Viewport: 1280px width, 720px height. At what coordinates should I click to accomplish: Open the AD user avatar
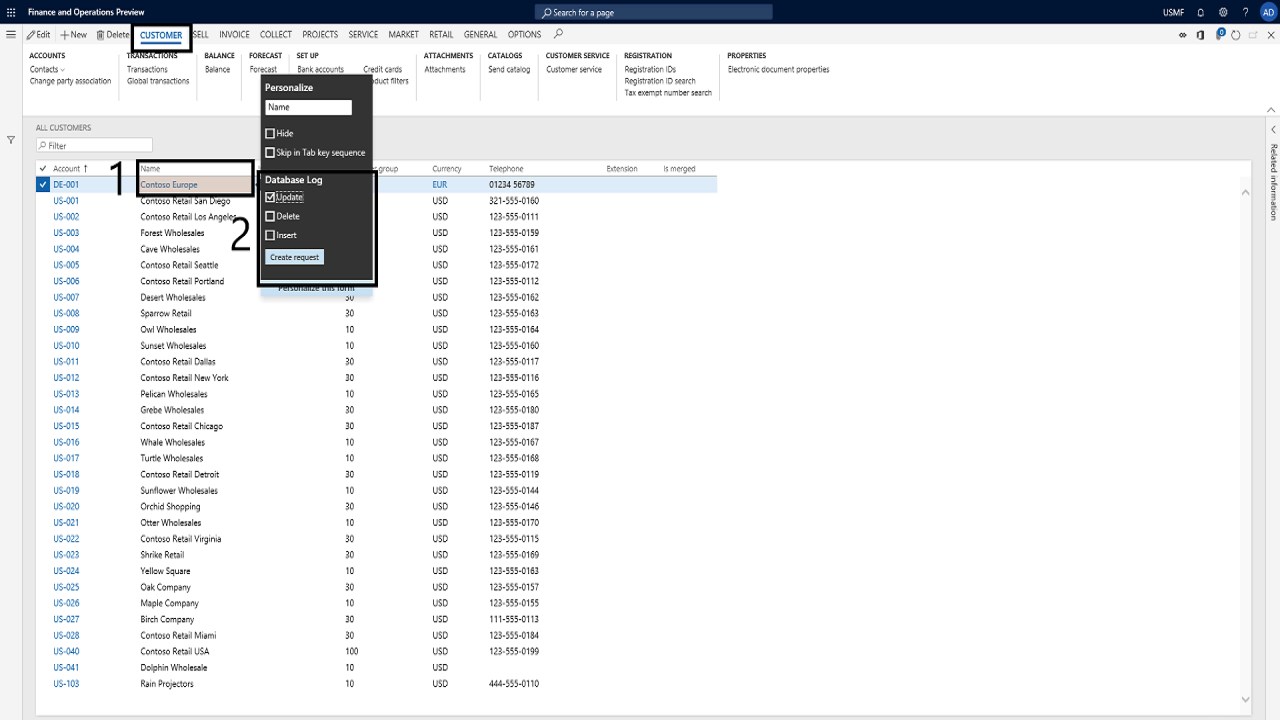[1268, 12]
